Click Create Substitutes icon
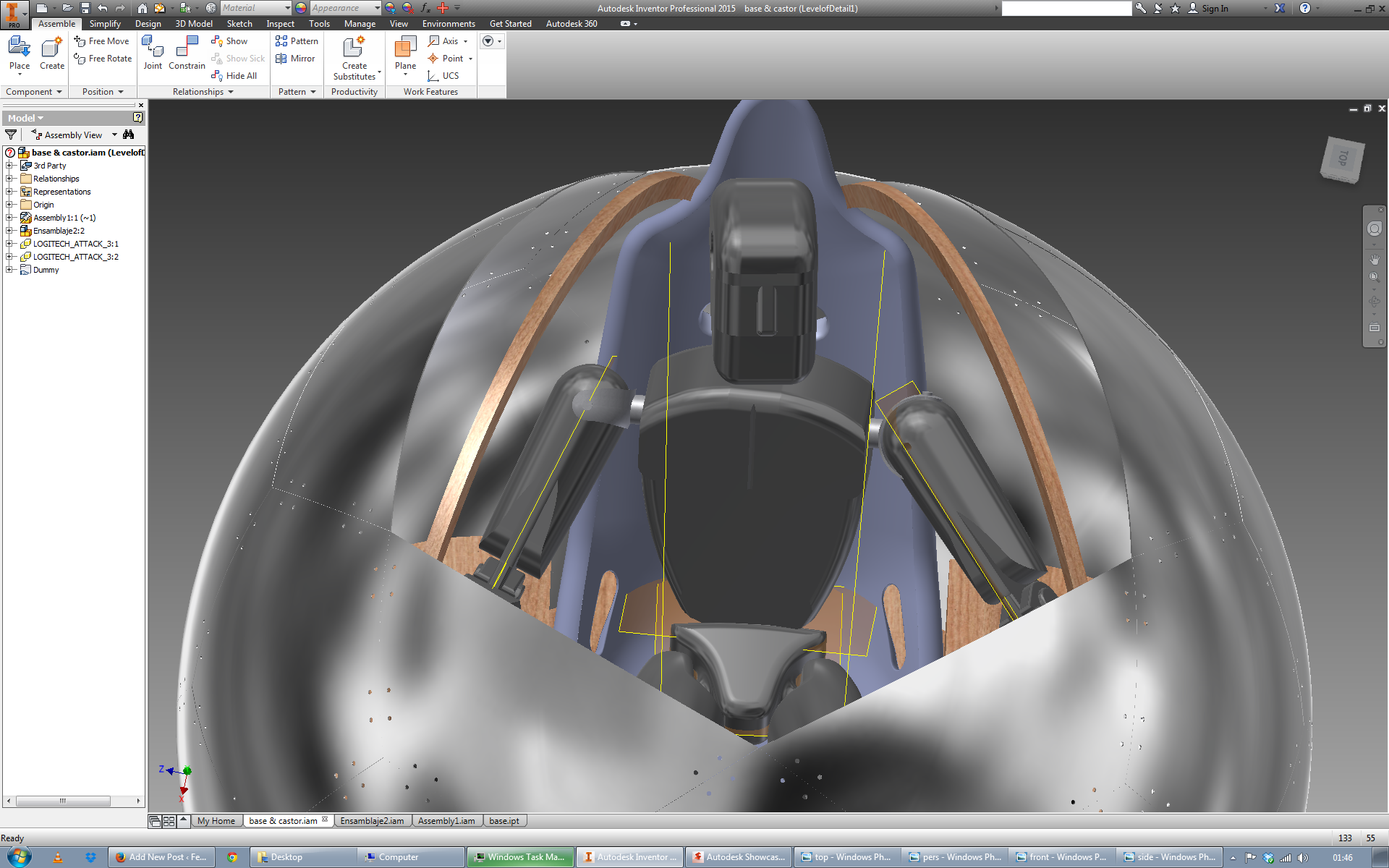This screenshot has height=868, width=1389. pyautogui.click(x=354, y=48)
